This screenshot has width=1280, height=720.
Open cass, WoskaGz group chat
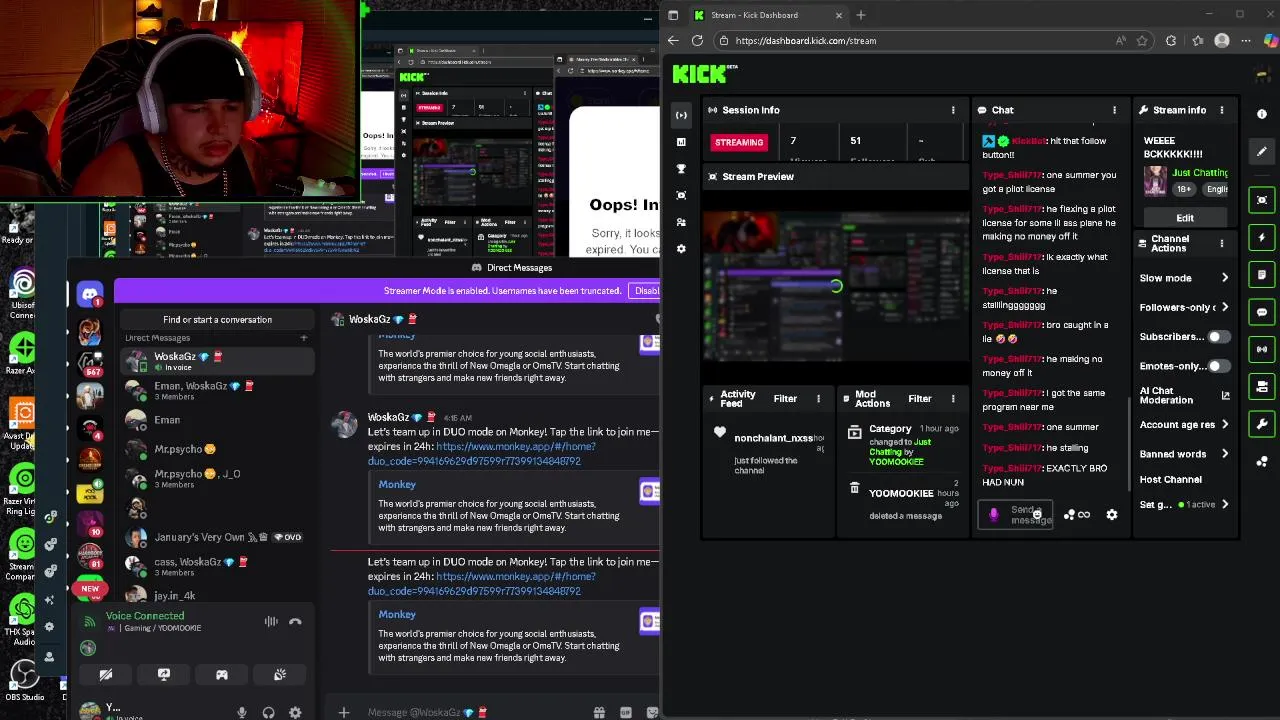pos(217,567)
